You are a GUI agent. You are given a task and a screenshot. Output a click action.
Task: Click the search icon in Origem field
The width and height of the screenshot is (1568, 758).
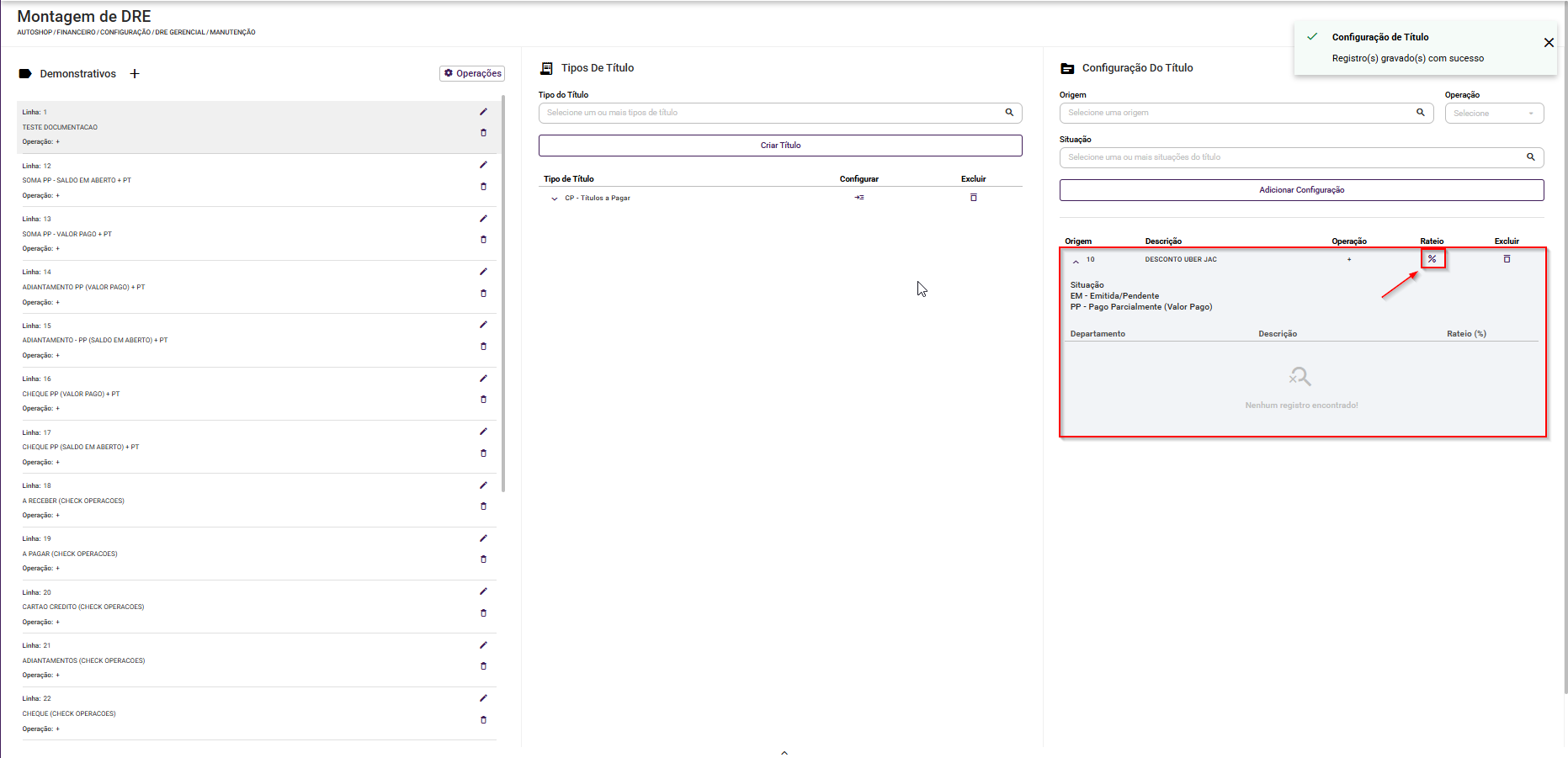(1421, 113)
